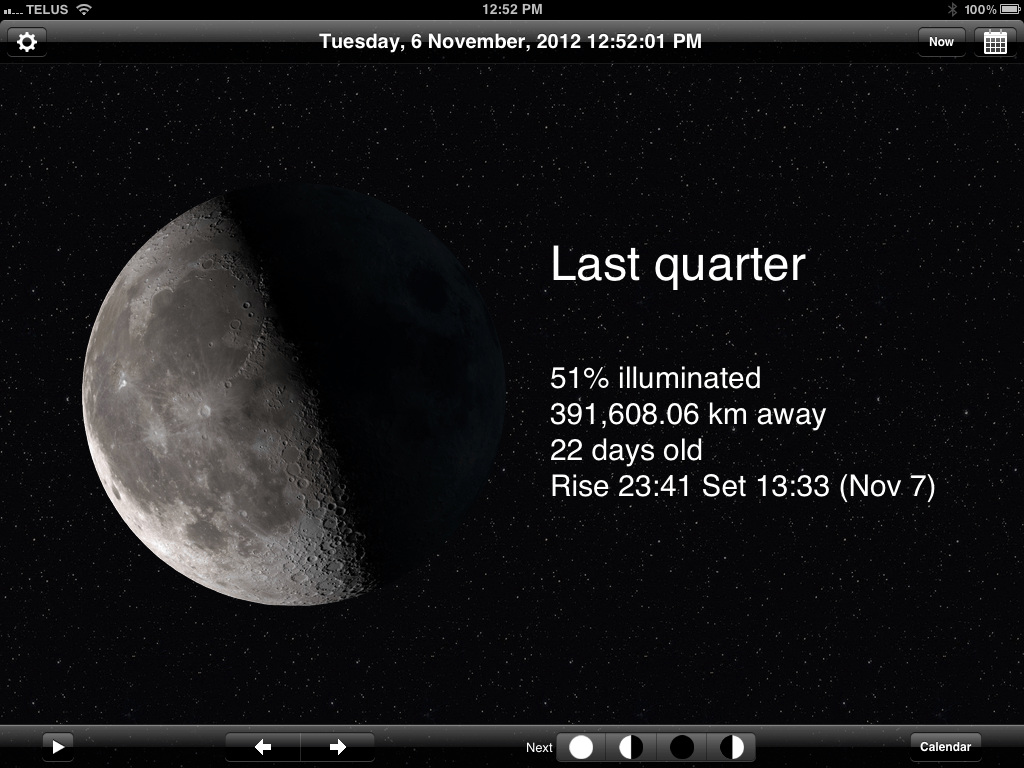Tap the Rise and Set times line

[742, 487]
